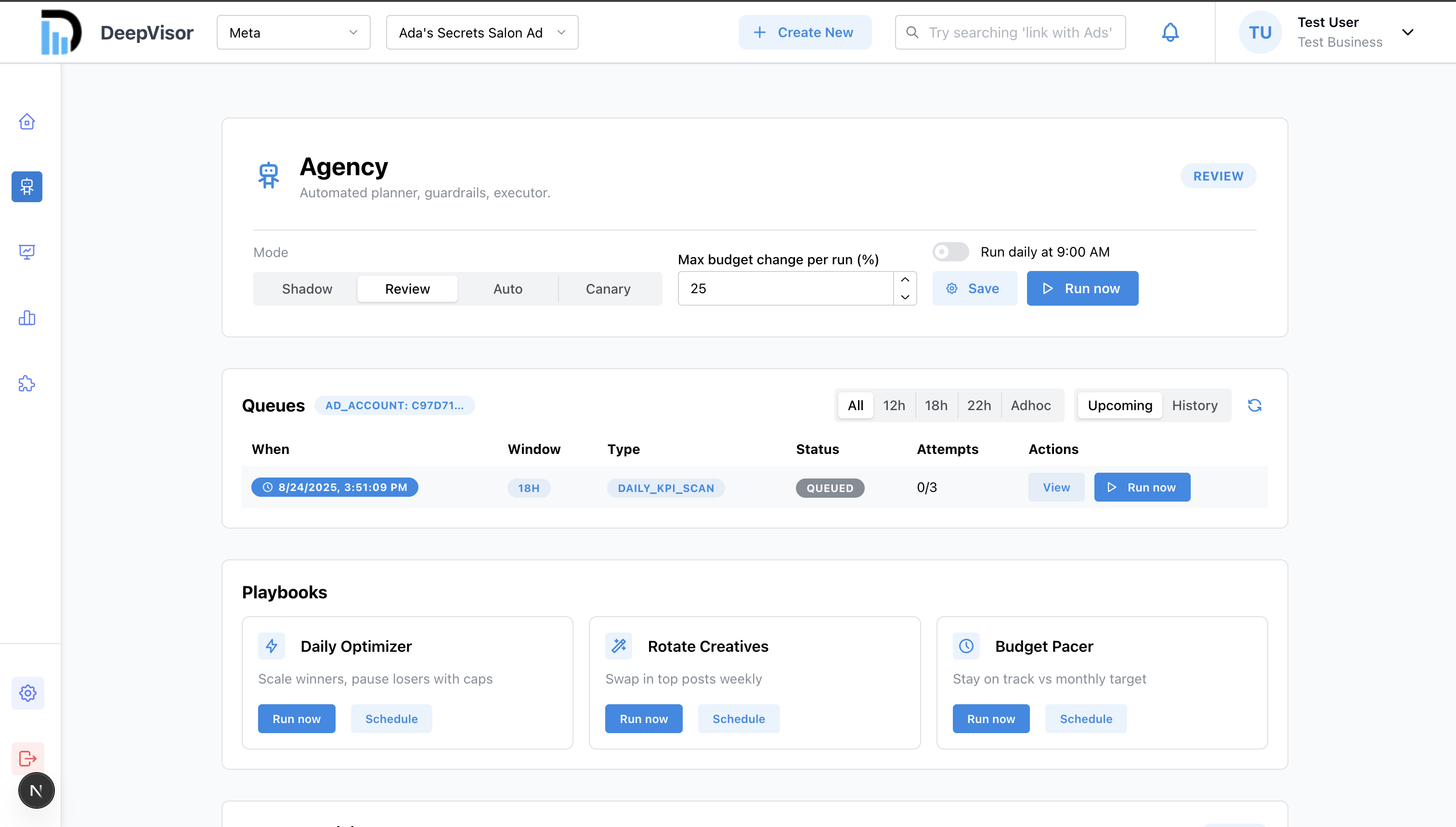Click the red logout icon
This screenshot has height=827, width=1456.
click(x=28, y=758)
